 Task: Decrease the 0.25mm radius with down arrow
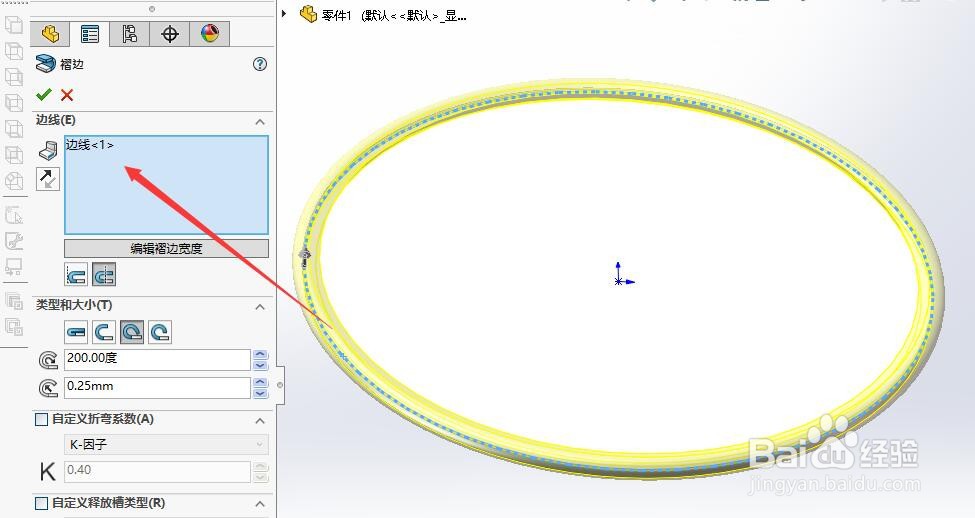point(261,393)
